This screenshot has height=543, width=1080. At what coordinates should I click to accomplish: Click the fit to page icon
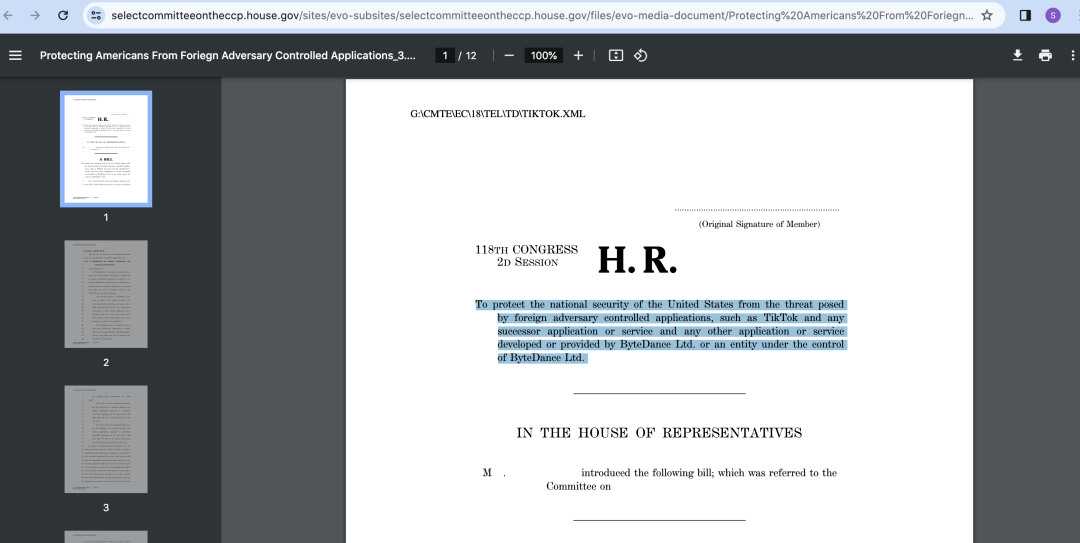[616, 55]
